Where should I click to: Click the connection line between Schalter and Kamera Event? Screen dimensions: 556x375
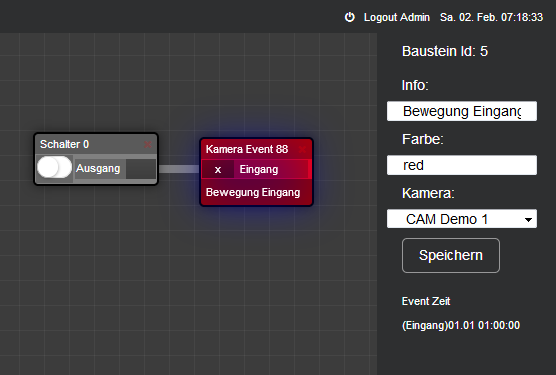pyautogui.click(x=179, y=169)
